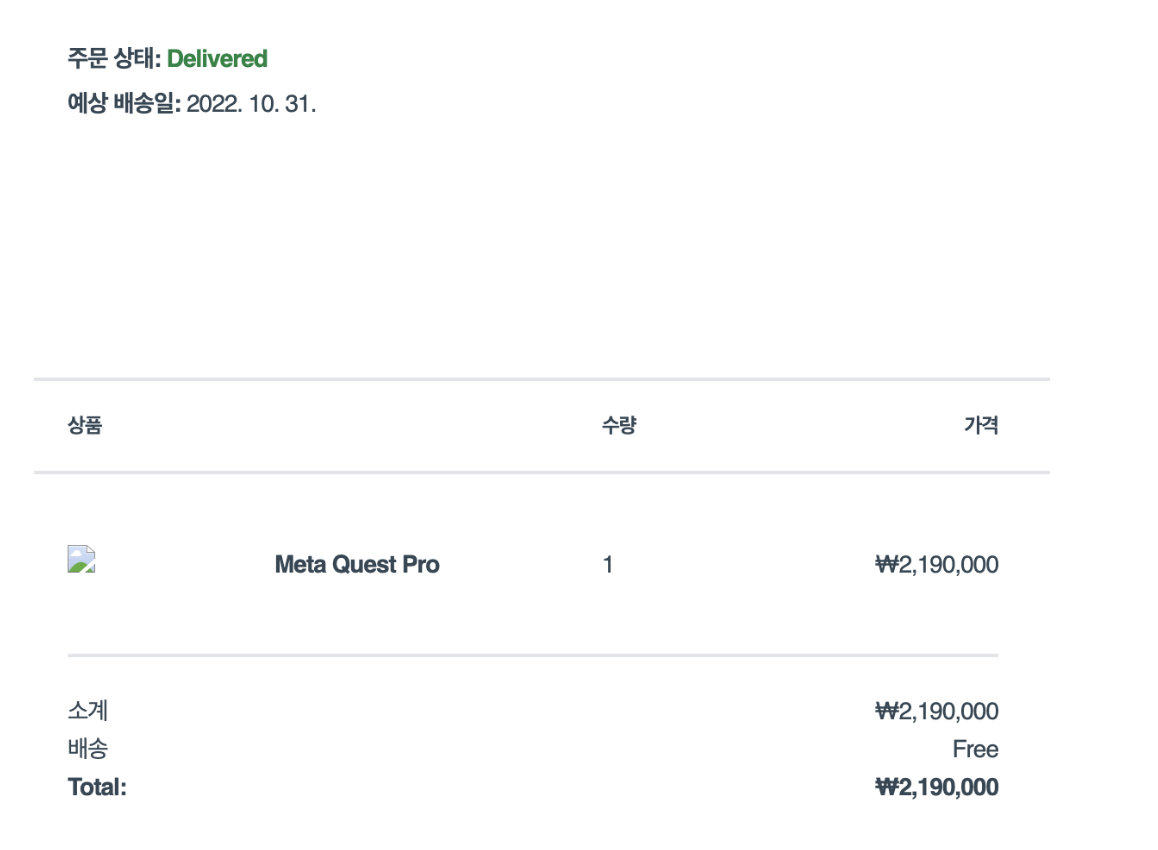Image resolution: width=1158 pixels, height=850 pixels.
Task: Click the 수량 column header
Action: coord(619,426)
